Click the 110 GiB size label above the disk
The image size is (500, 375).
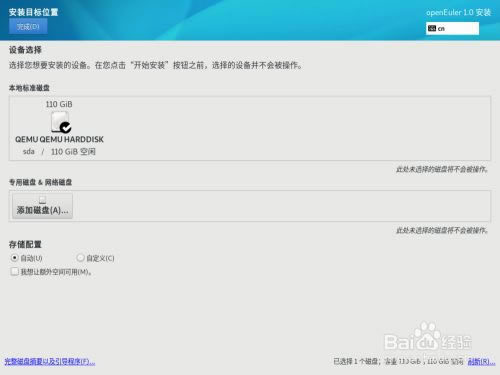[x=59, y=104]
